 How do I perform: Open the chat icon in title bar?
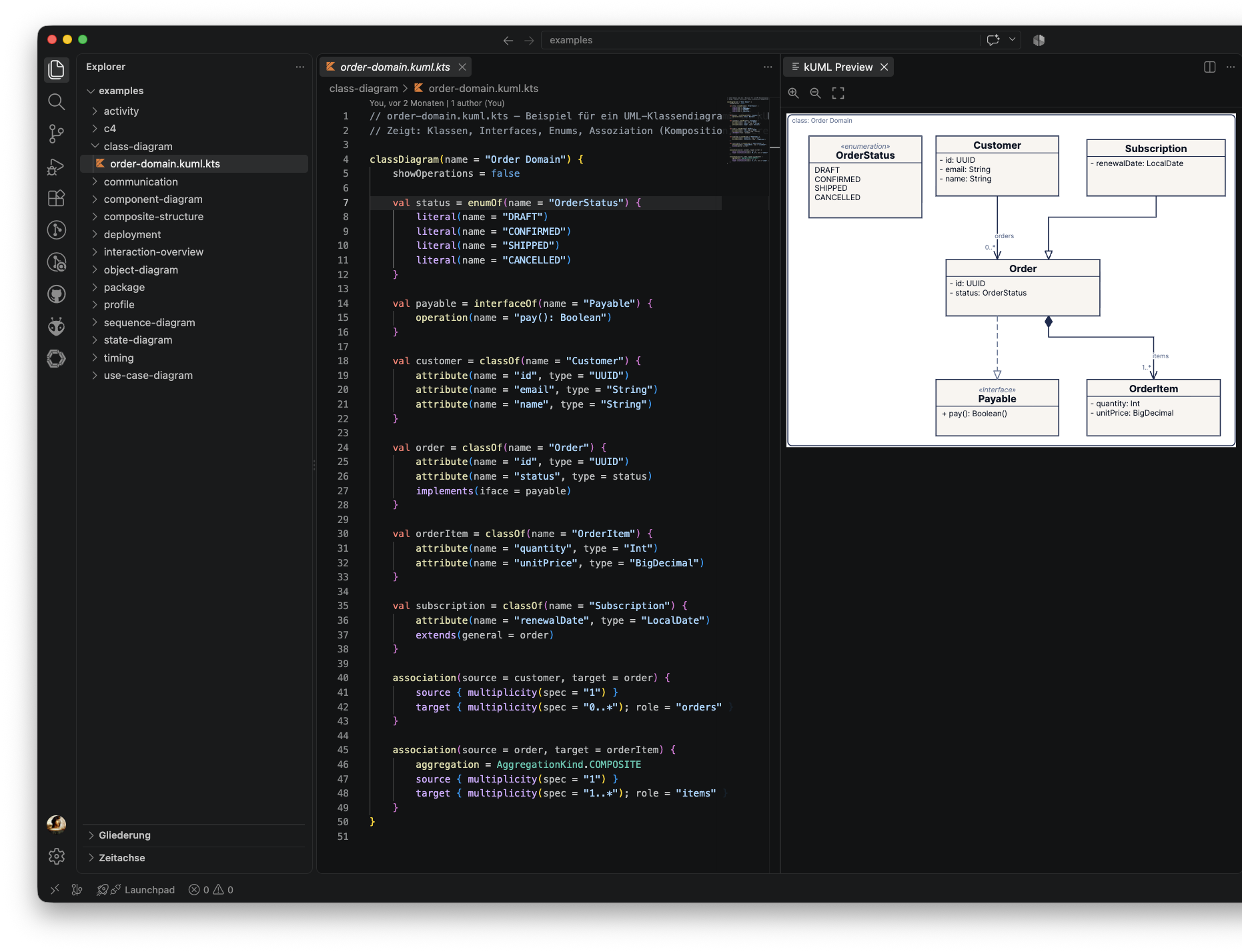click(x=993, y=40)
